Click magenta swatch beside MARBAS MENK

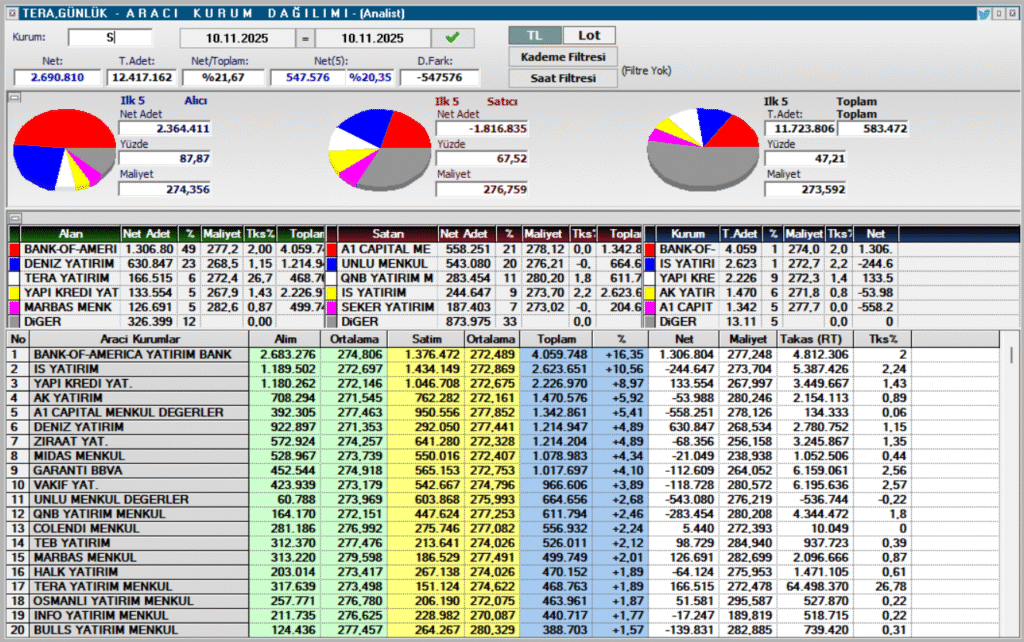pyautogui.click(x=14, y=307)
